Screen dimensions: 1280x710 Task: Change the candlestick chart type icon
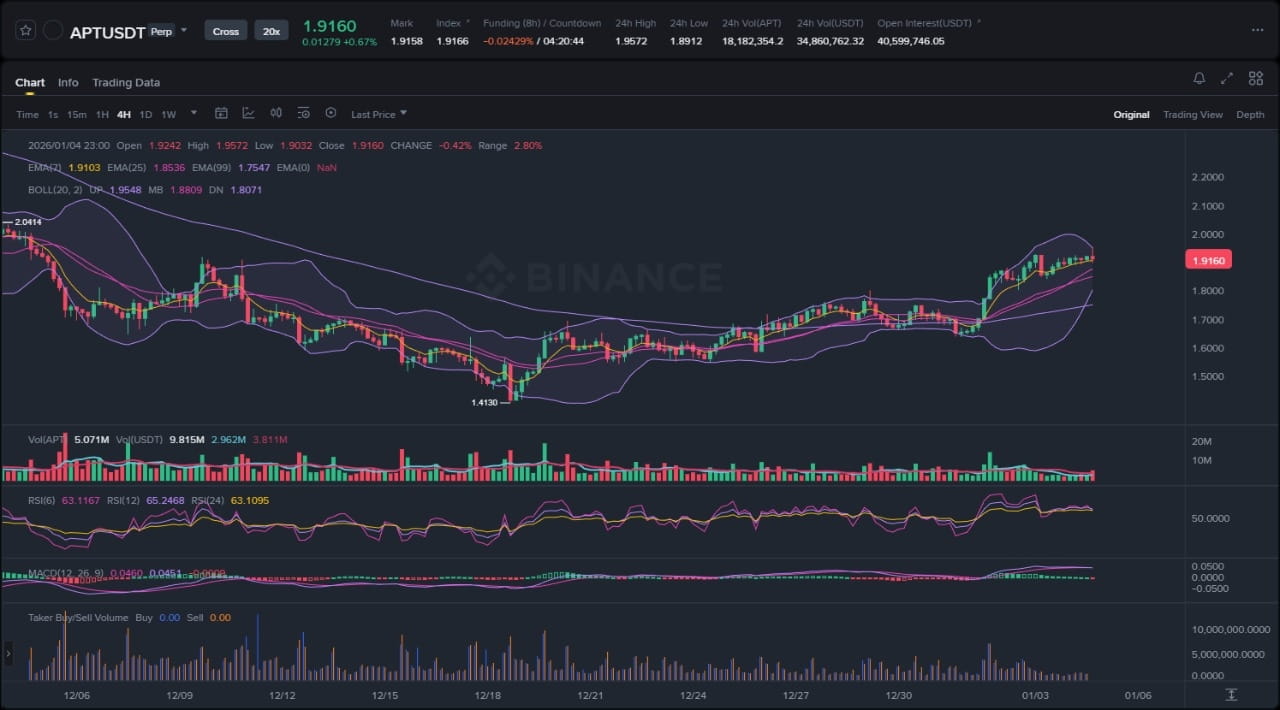276,114
